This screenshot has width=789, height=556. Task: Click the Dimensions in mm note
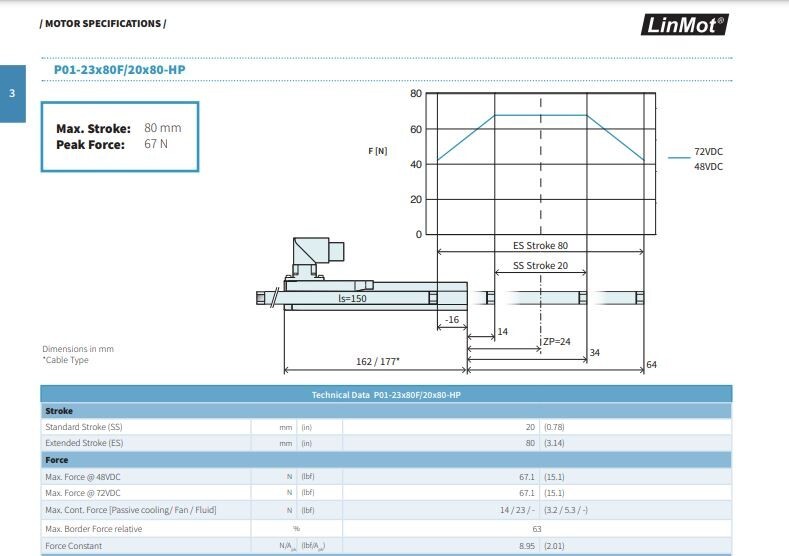click(78, 349)
